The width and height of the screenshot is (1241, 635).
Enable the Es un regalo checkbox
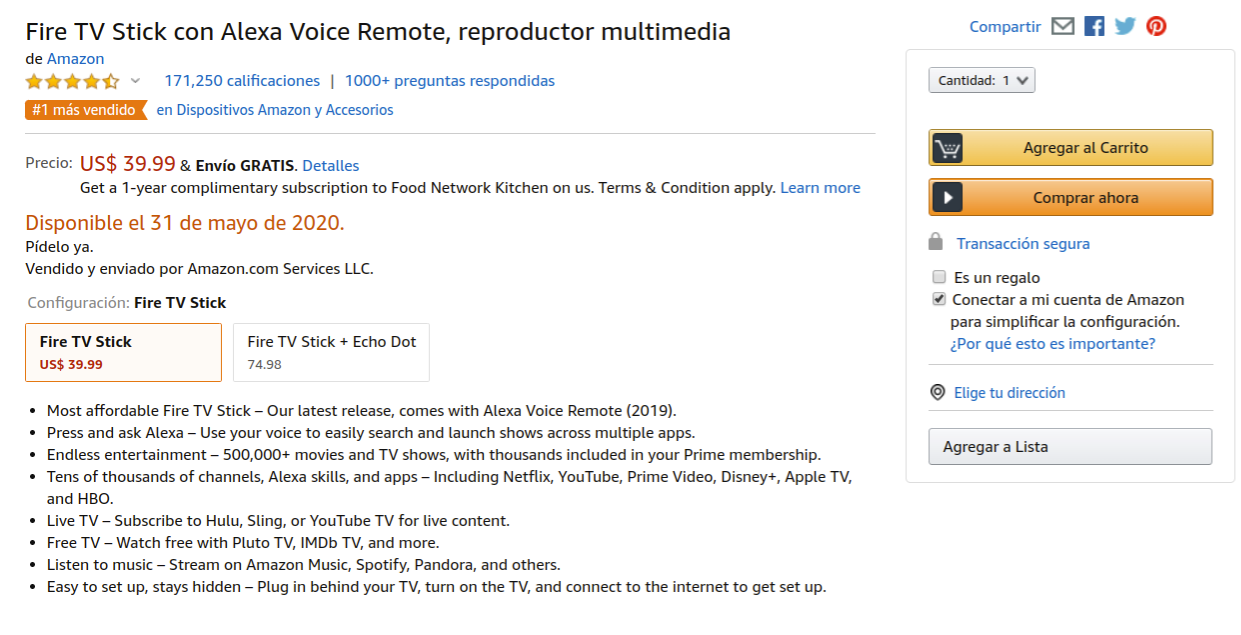point(939,276)
